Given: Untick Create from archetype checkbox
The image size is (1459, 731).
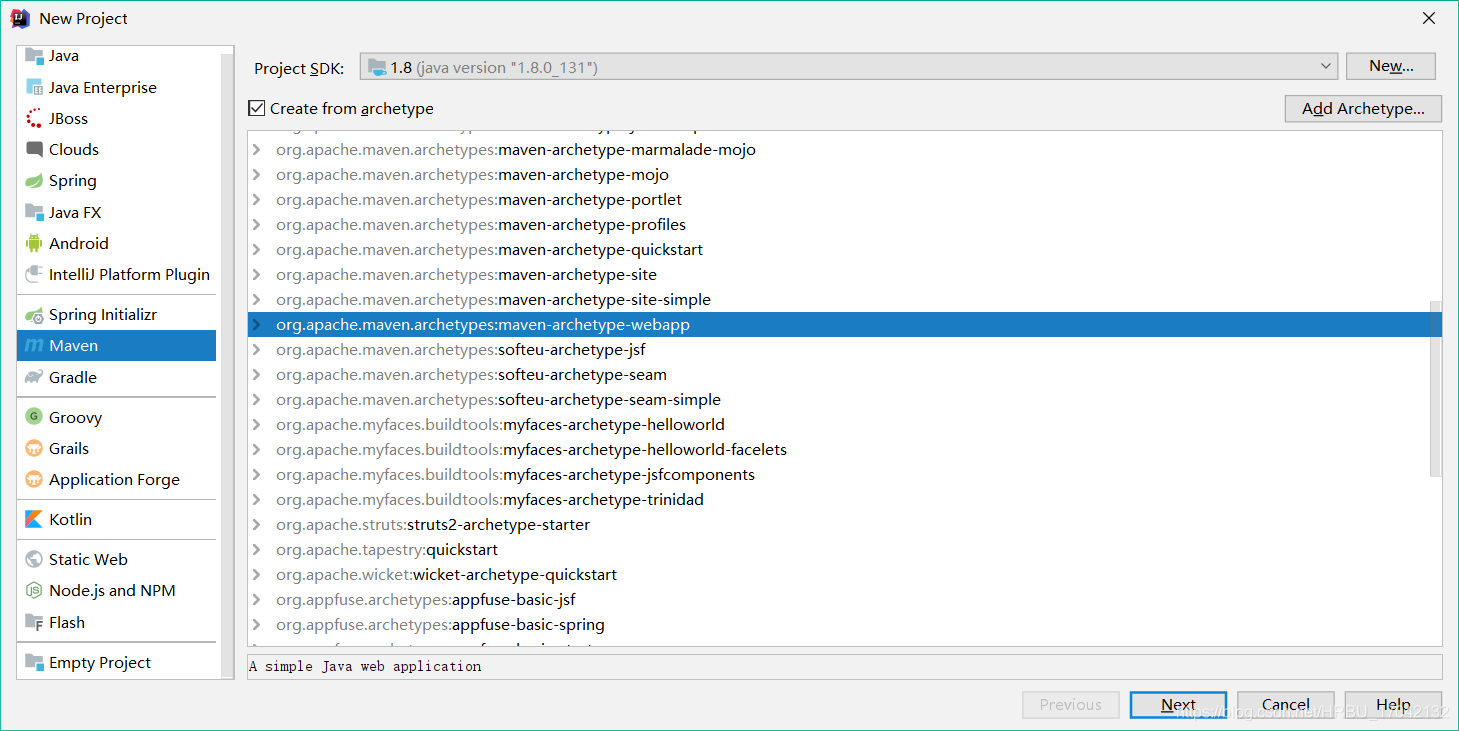Looking at the screenshot, I should (257, 108).
